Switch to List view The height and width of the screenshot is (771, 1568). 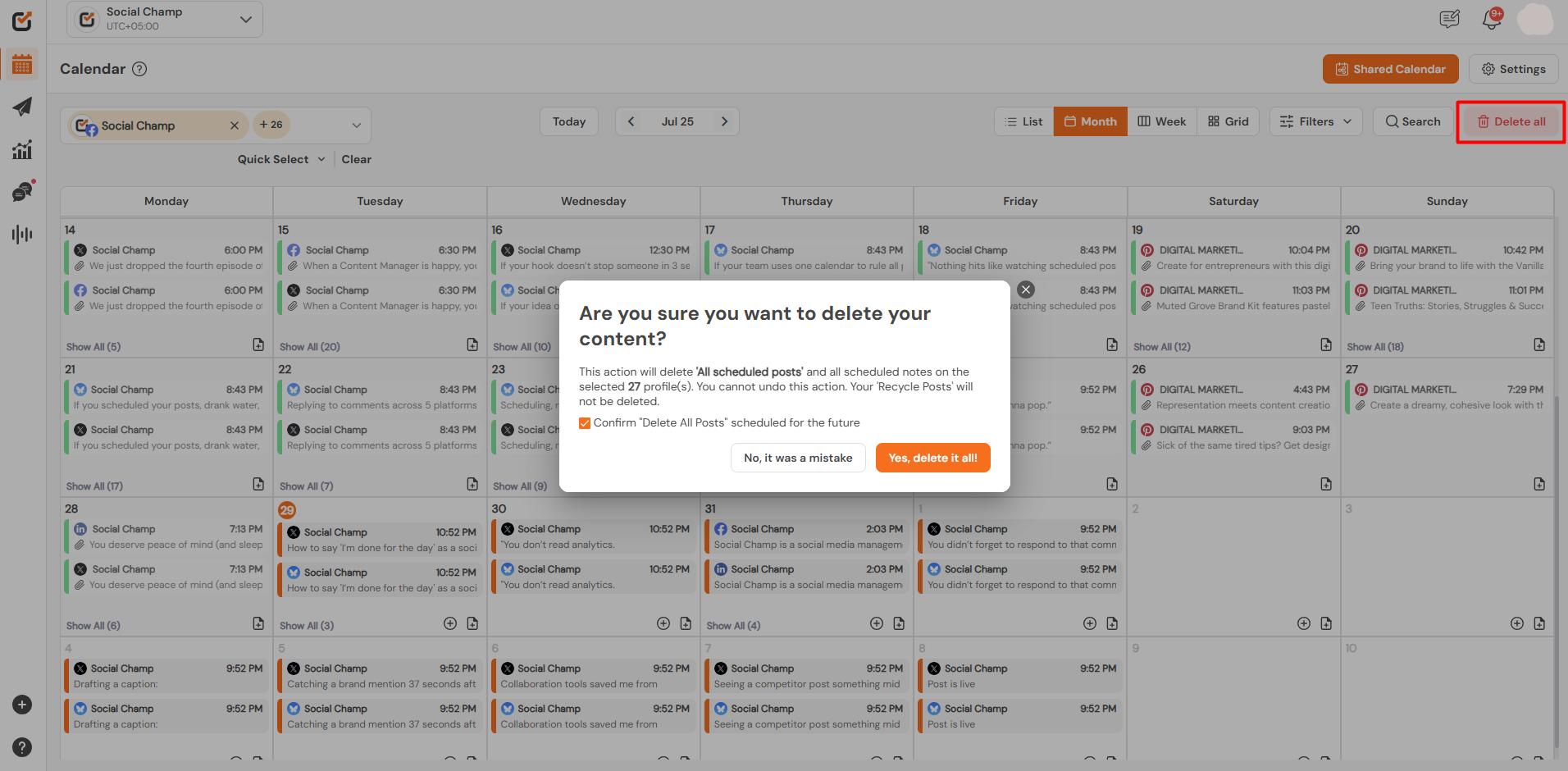pos(1024,121)
